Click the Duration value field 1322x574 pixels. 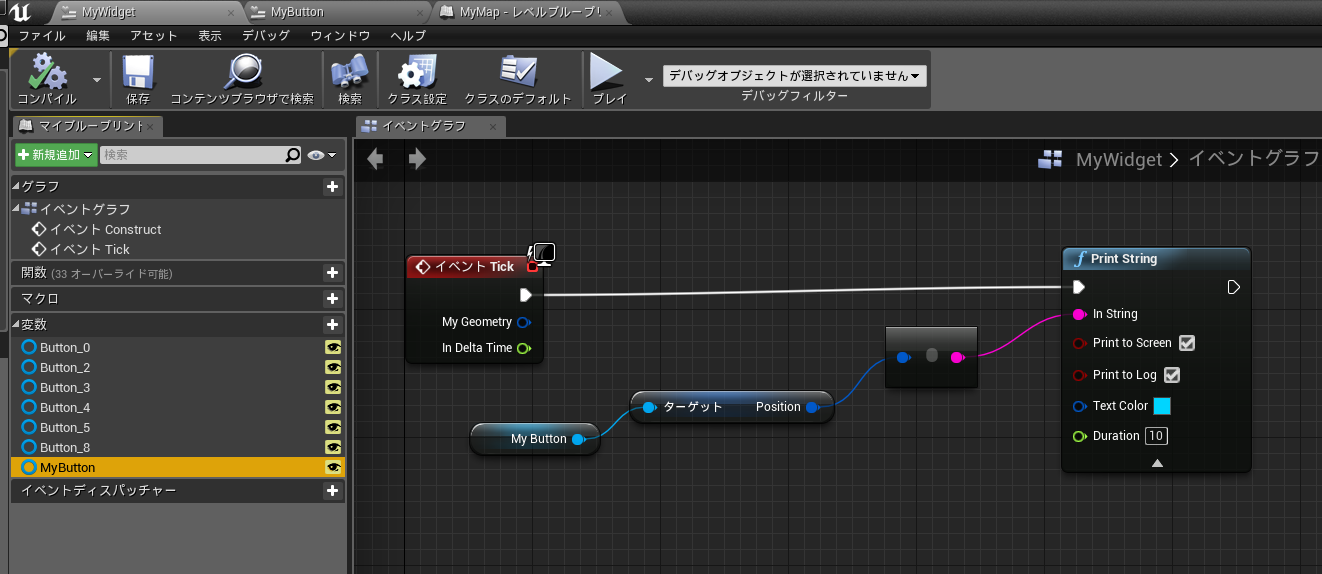coord(1156,436)
